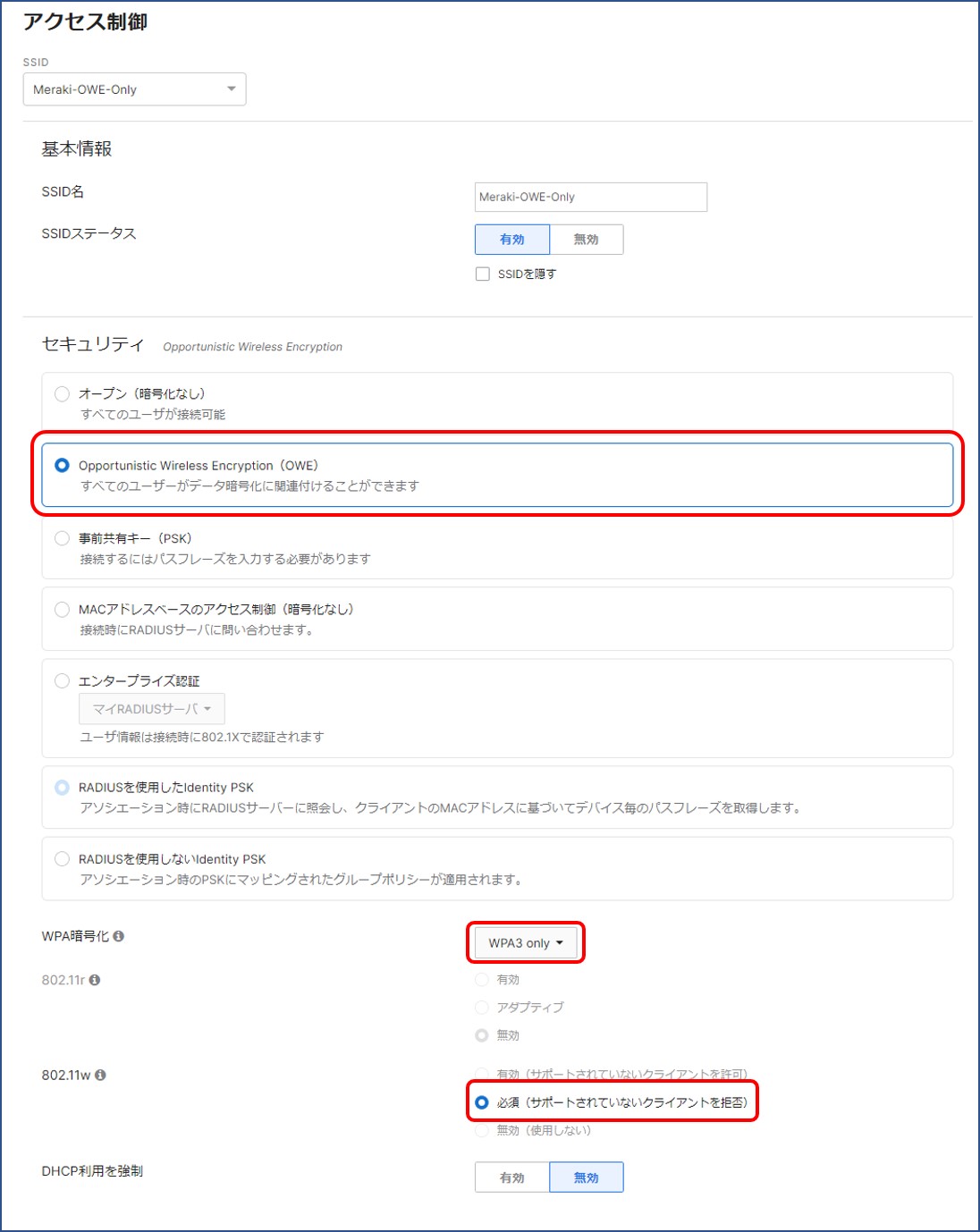
Task: Click the text ユーザ情報は接続時に802.1Xで認証されます
Action: pos(202,738)
